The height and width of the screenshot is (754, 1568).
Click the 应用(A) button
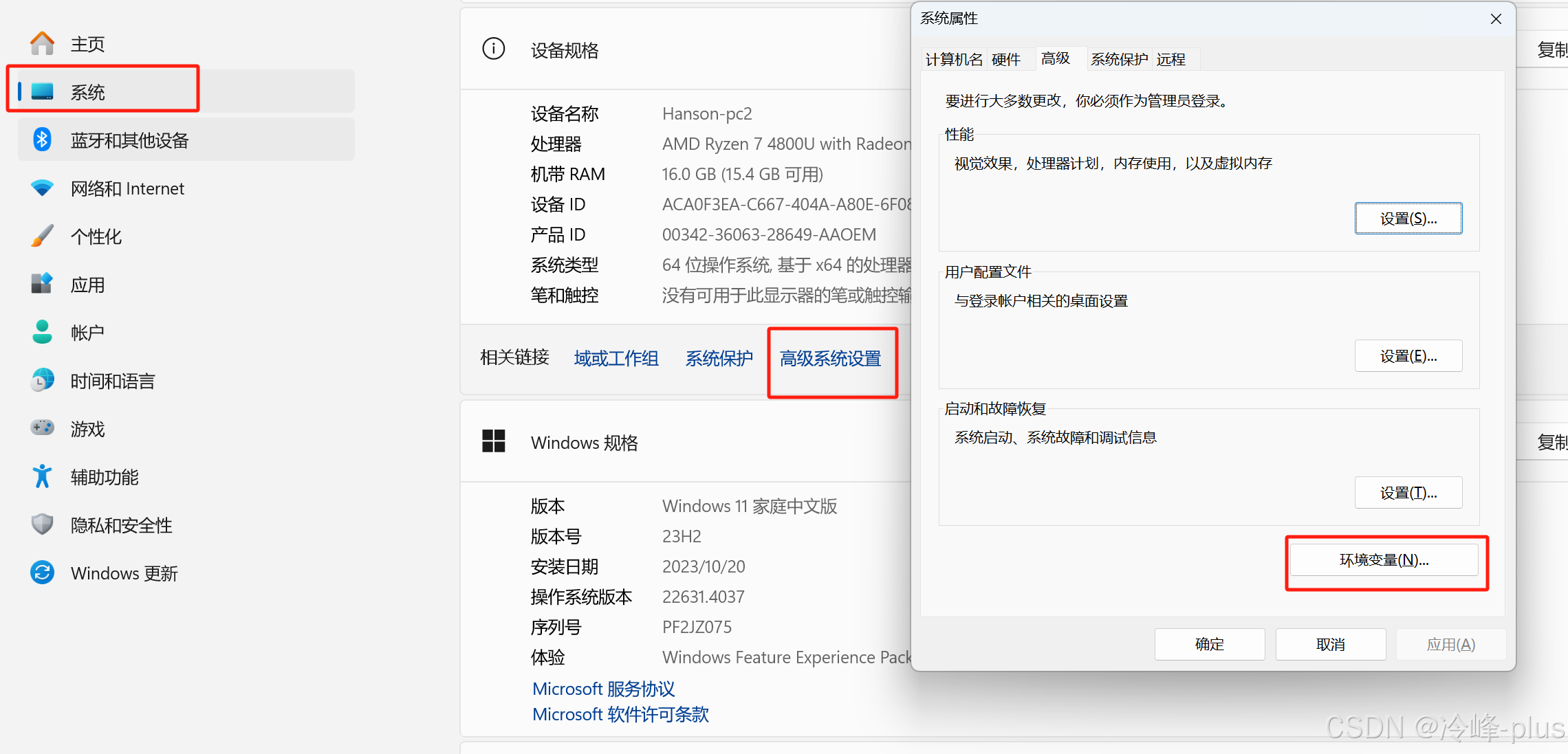(1451, 644)
